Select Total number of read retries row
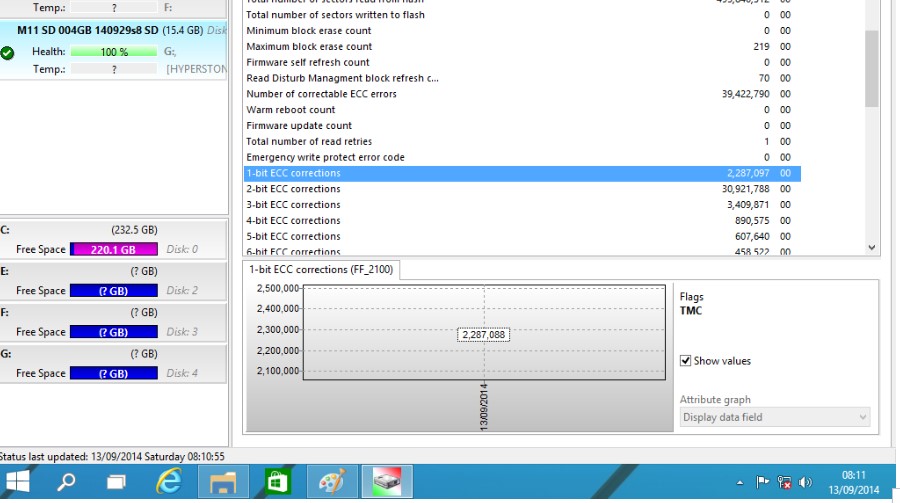This screenshot has width=900, height=503. click(x=522, y=141)
